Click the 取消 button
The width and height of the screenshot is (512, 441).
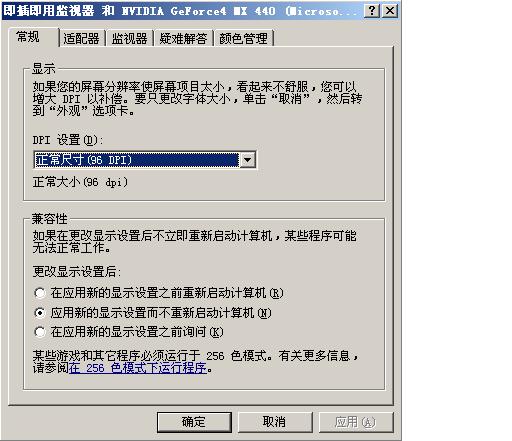275,422
